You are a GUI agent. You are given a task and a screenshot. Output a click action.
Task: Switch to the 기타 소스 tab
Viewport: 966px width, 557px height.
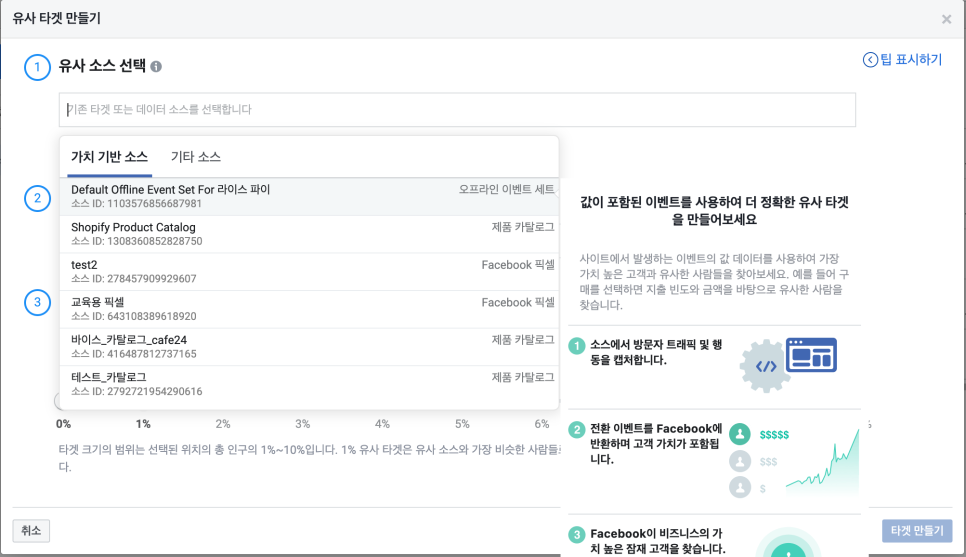195,157
